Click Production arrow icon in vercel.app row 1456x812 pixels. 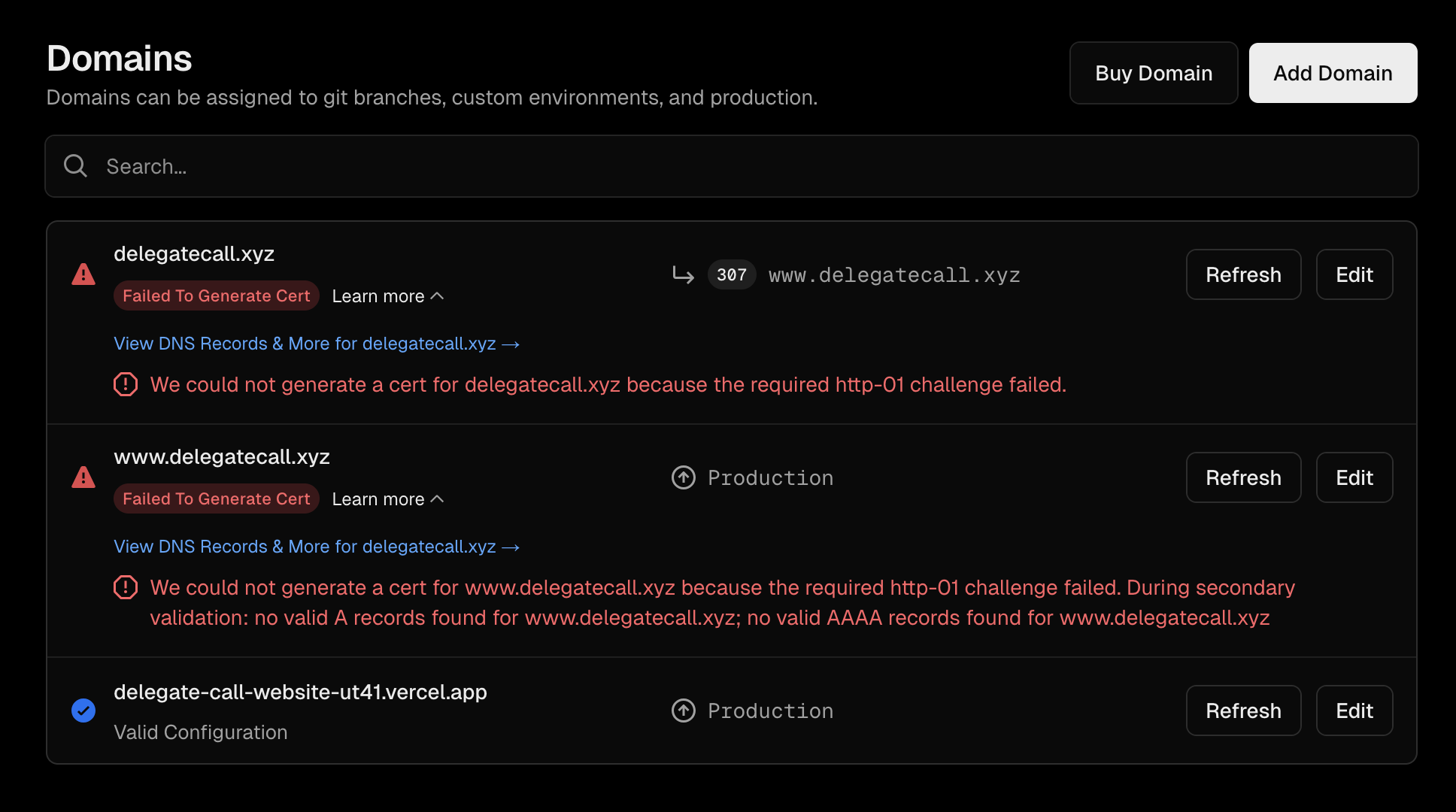pyautogui.click(x=683, y=710)
